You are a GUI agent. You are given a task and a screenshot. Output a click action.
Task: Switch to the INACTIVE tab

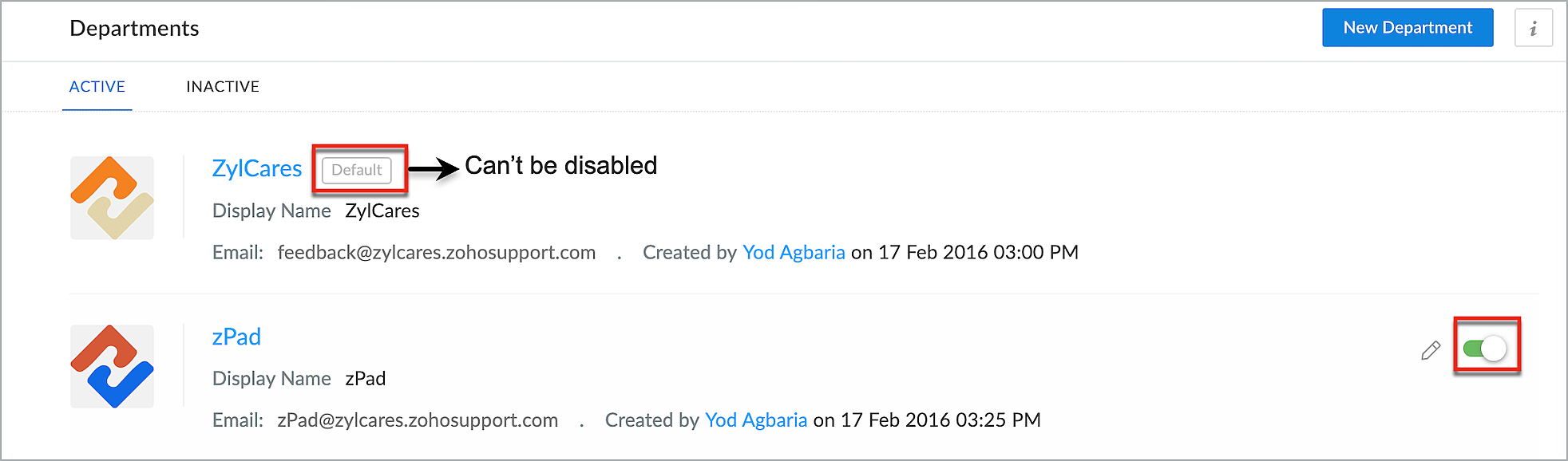point(223,86)
